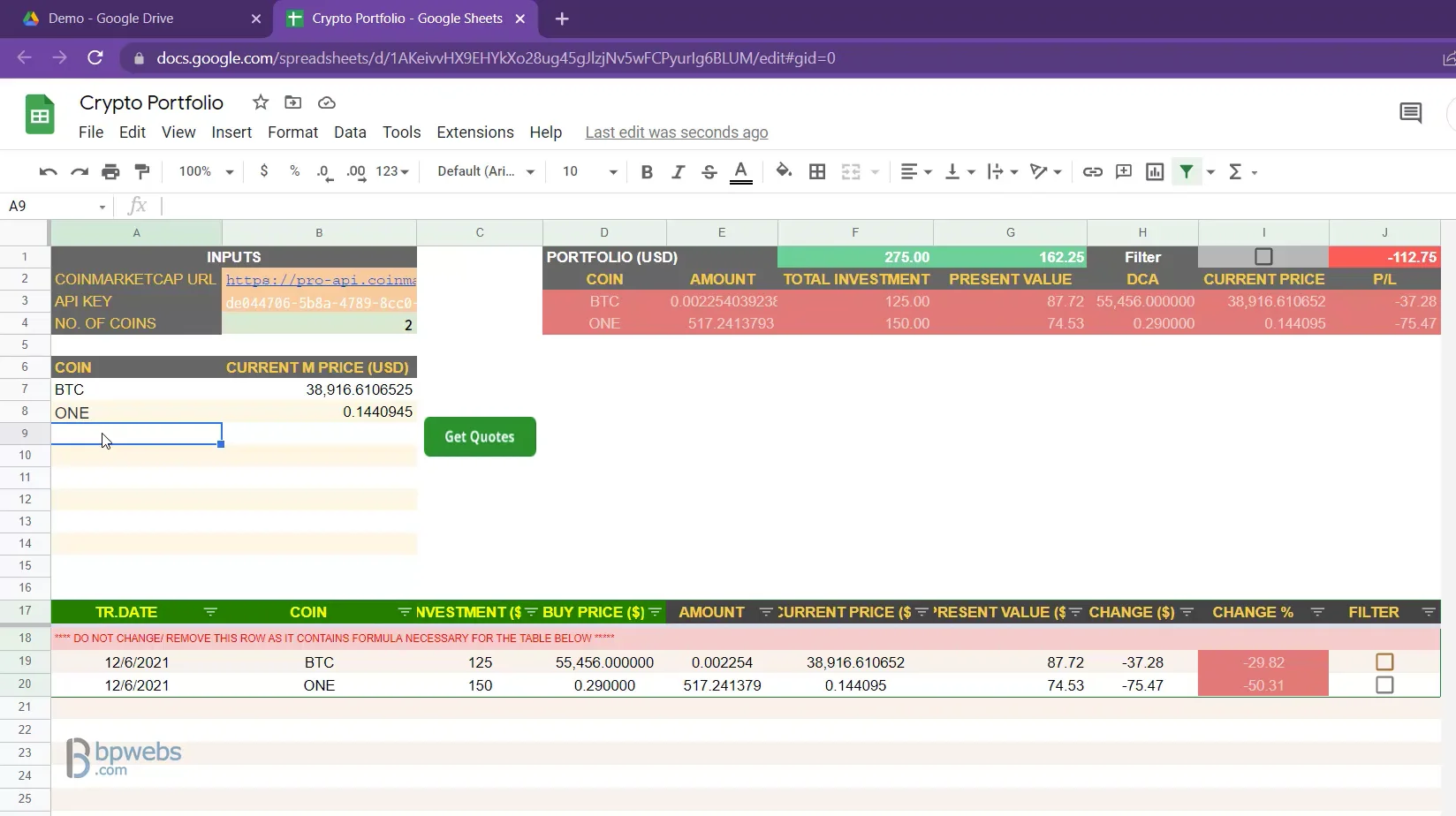Open the fill color picker
This screenshot has width=1456, height=816.
783,171
